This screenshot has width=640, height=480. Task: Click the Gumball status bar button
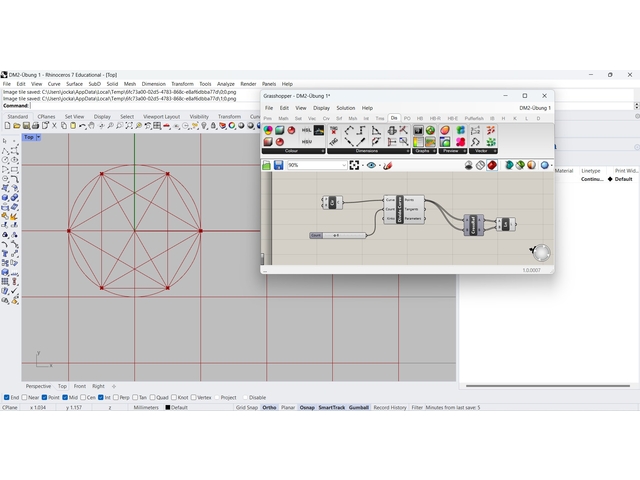(x=358, y=408)
